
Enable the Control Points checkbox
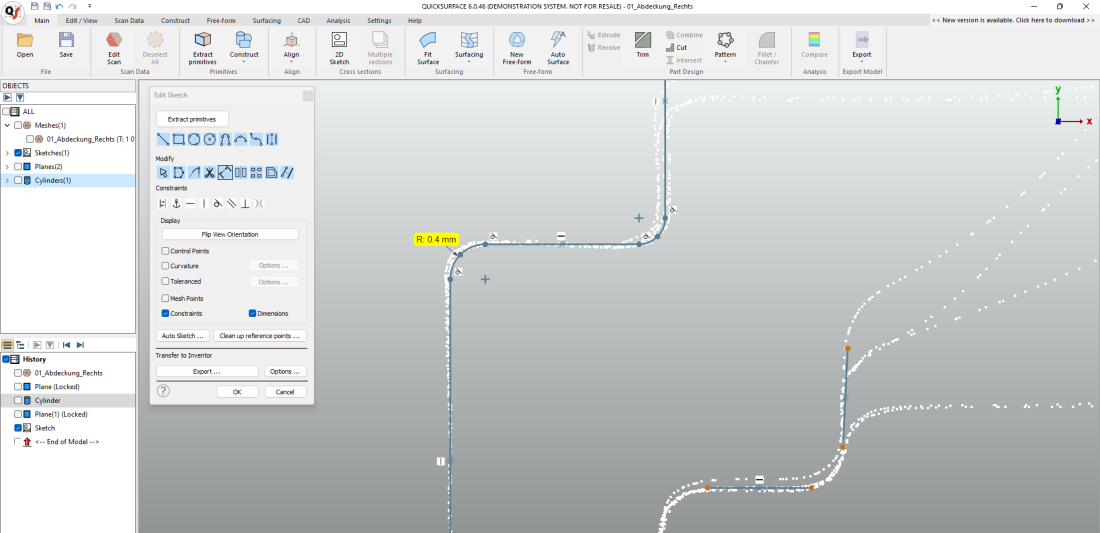(x=166, y=251)
